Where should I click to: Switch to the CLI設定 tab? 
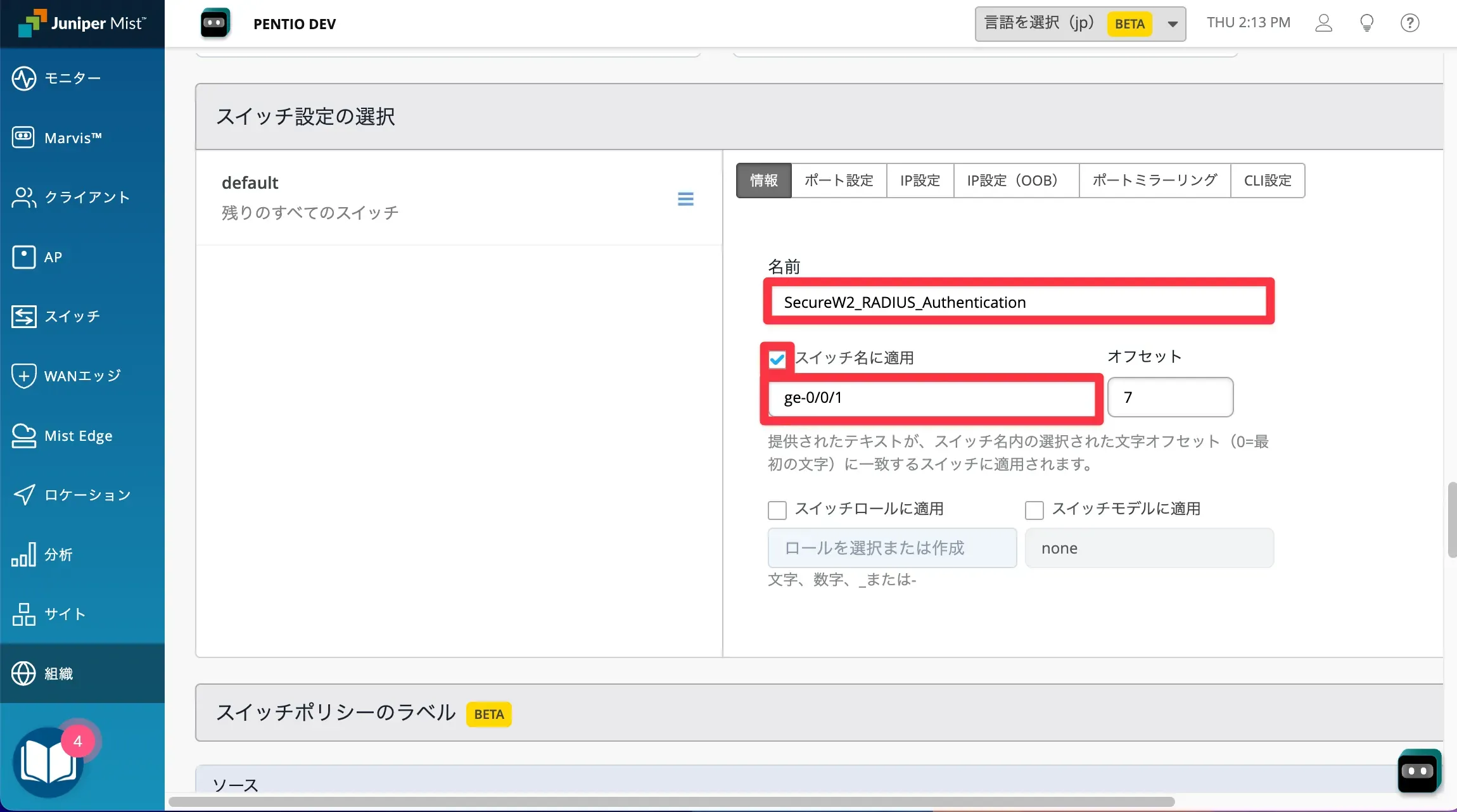point(1268,181)
